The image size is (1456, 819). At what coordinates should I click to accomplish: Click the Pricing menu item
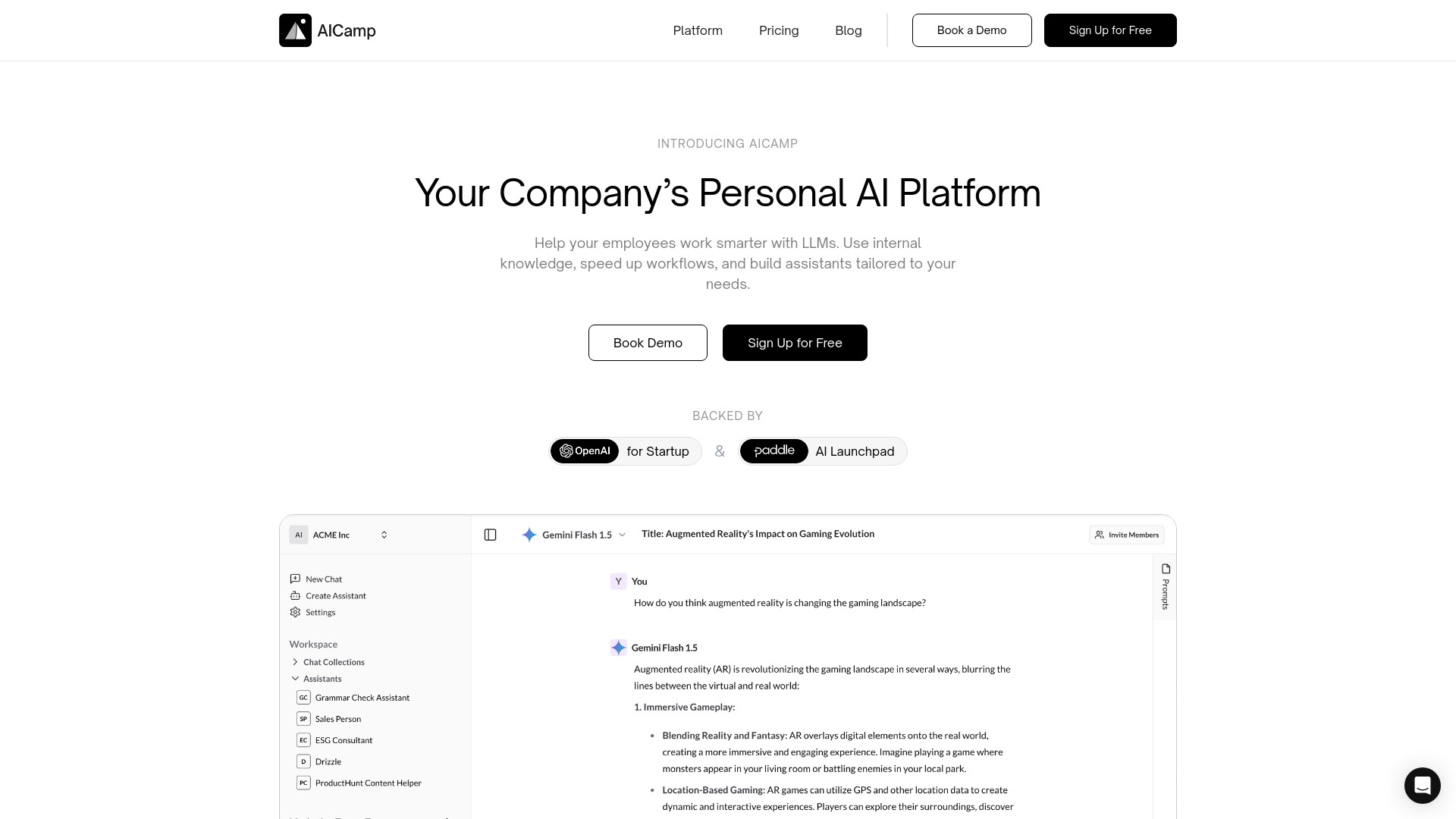[x=779, y=30]
